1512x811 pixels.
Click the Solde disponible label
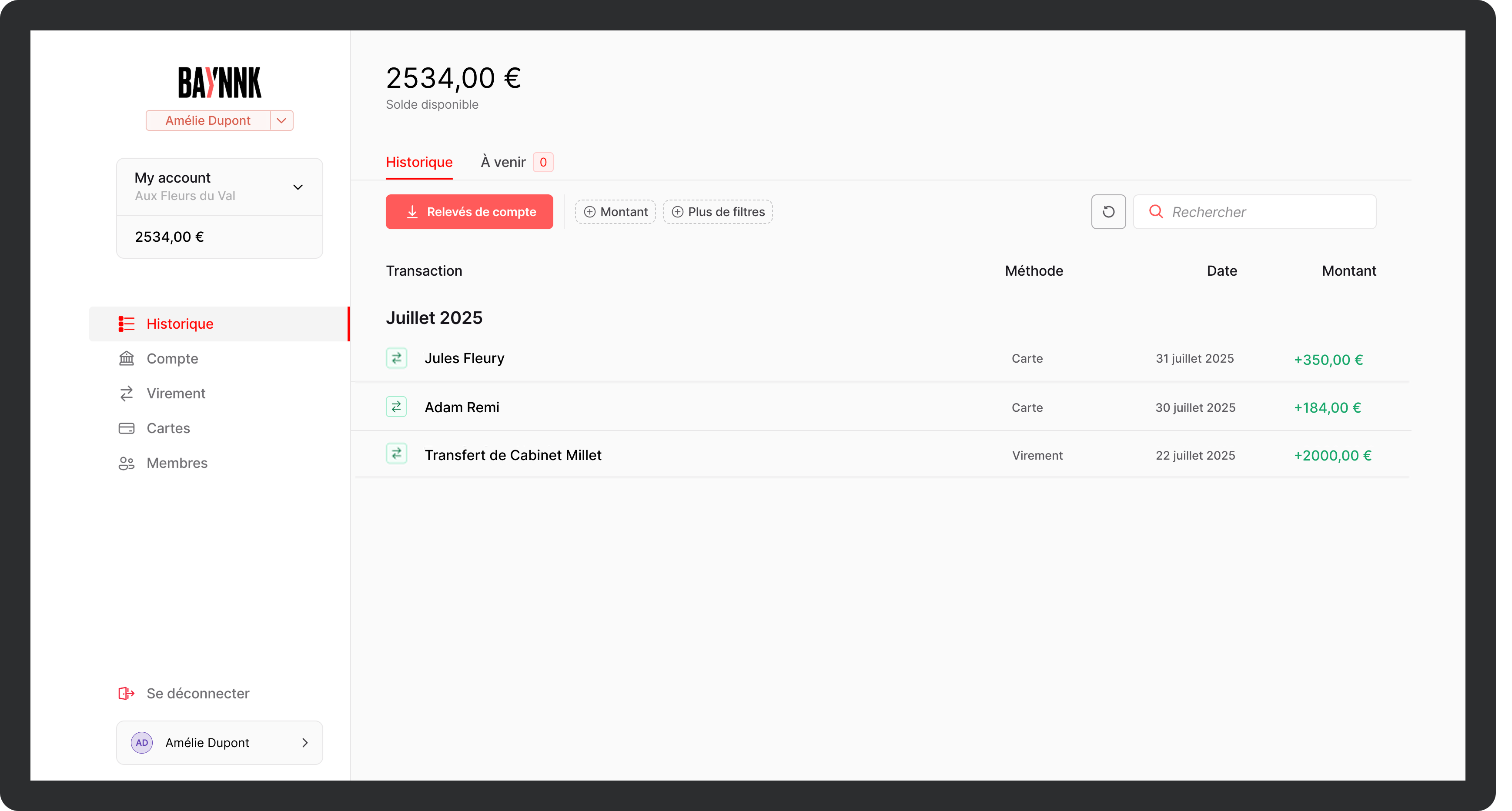pyautogui.click(x=432, y=104)
